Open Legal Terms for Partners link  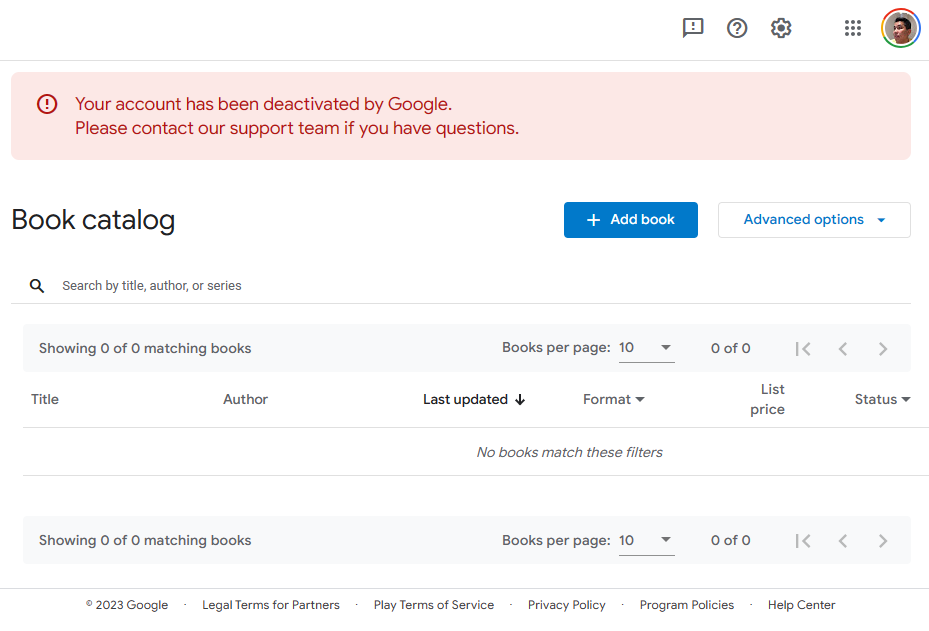pyautogui.click(x=271, y=605)
